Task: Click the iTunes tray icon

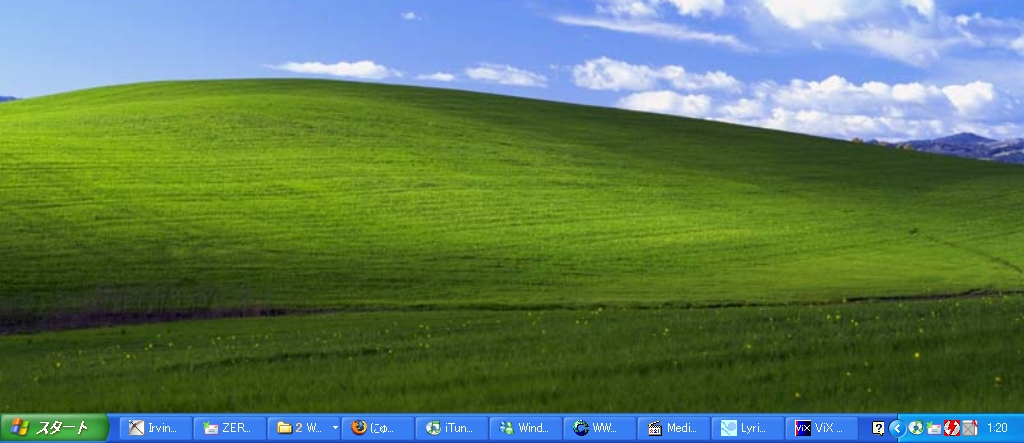Action: point(916,428)
